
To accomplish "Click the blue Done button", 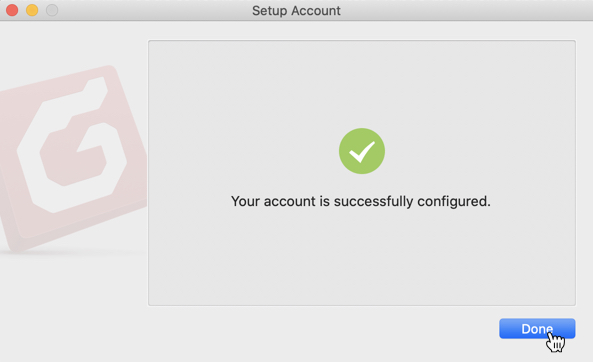I will pos(537,328).
